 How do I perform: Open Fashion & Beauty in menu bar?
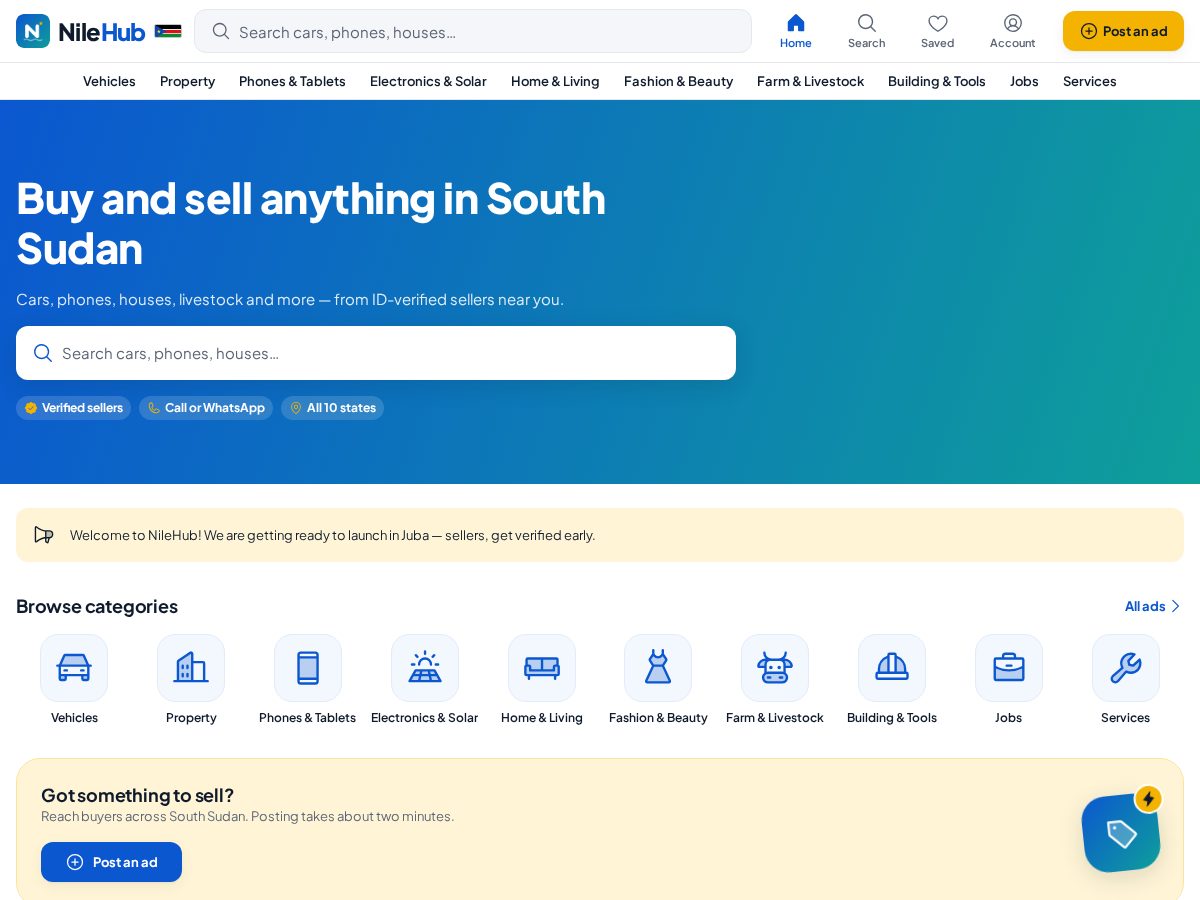(678, 81)
